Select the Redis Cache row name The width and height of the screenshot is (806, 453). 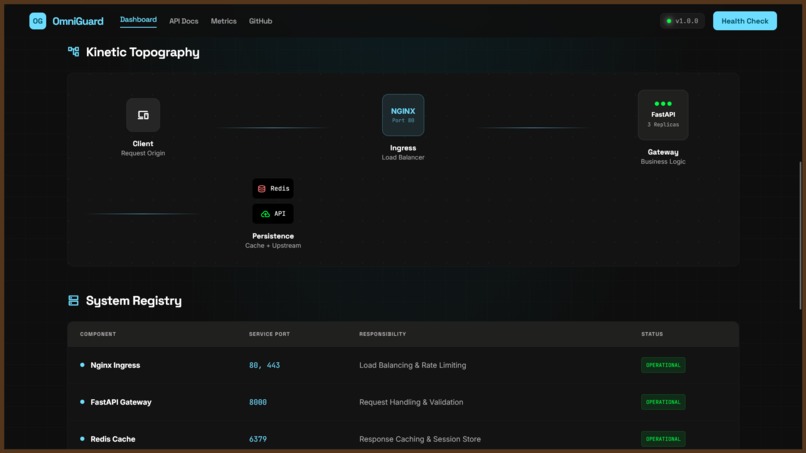pyautogui.click(x=113, y=439)
